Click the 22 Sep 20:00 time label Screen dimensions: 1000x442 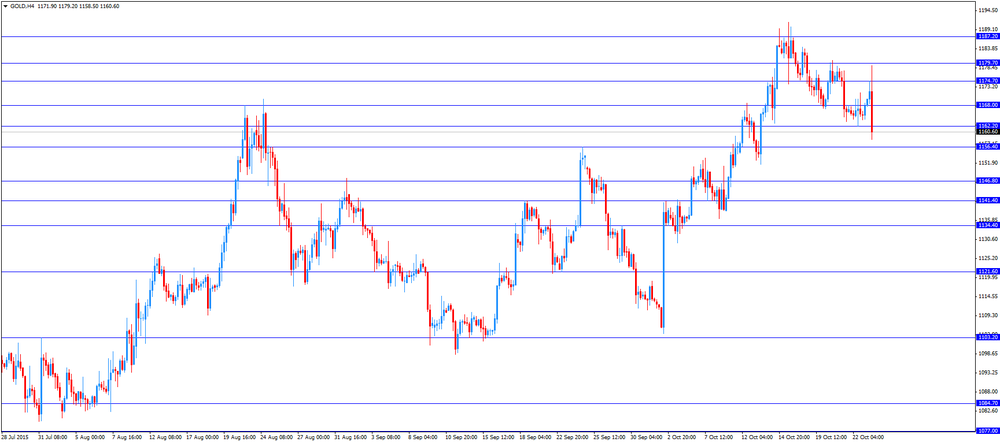click(573, 438)
